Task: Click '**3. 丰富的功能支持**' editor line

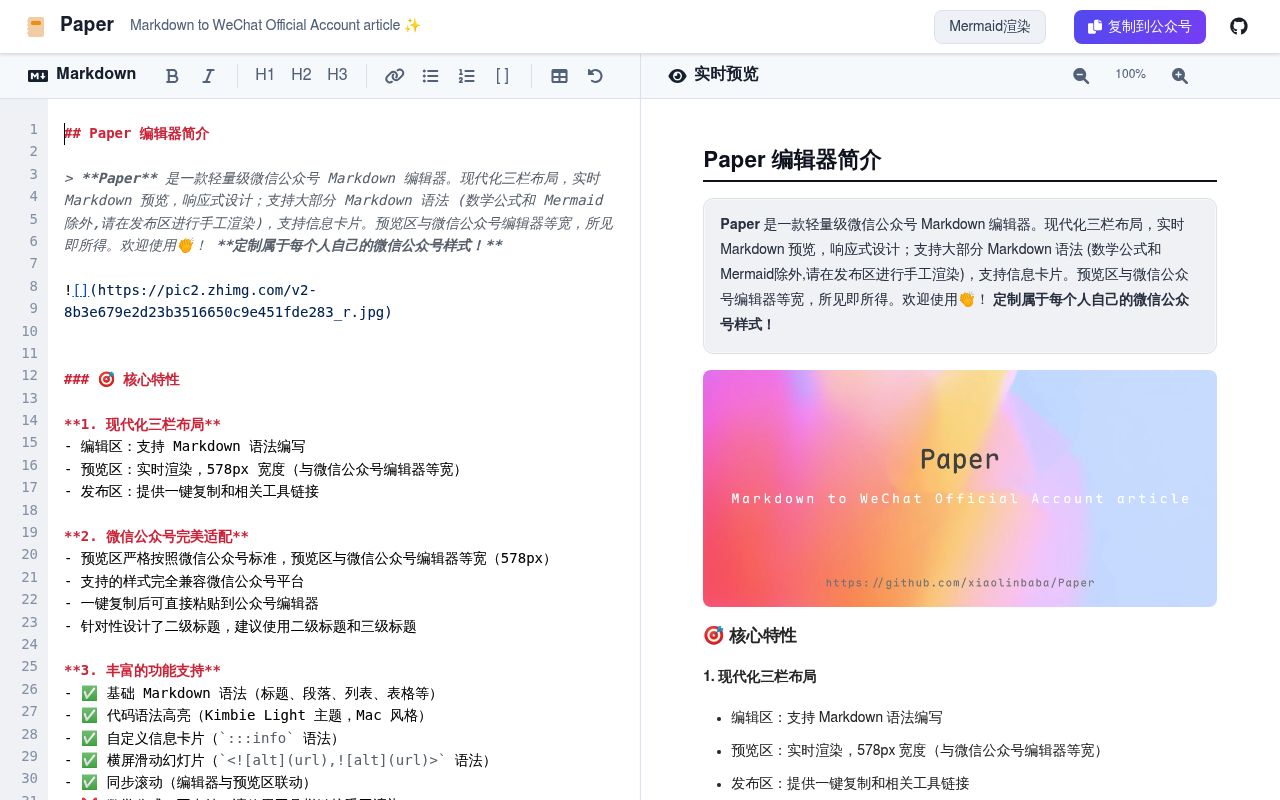Action: pos(142,670)
